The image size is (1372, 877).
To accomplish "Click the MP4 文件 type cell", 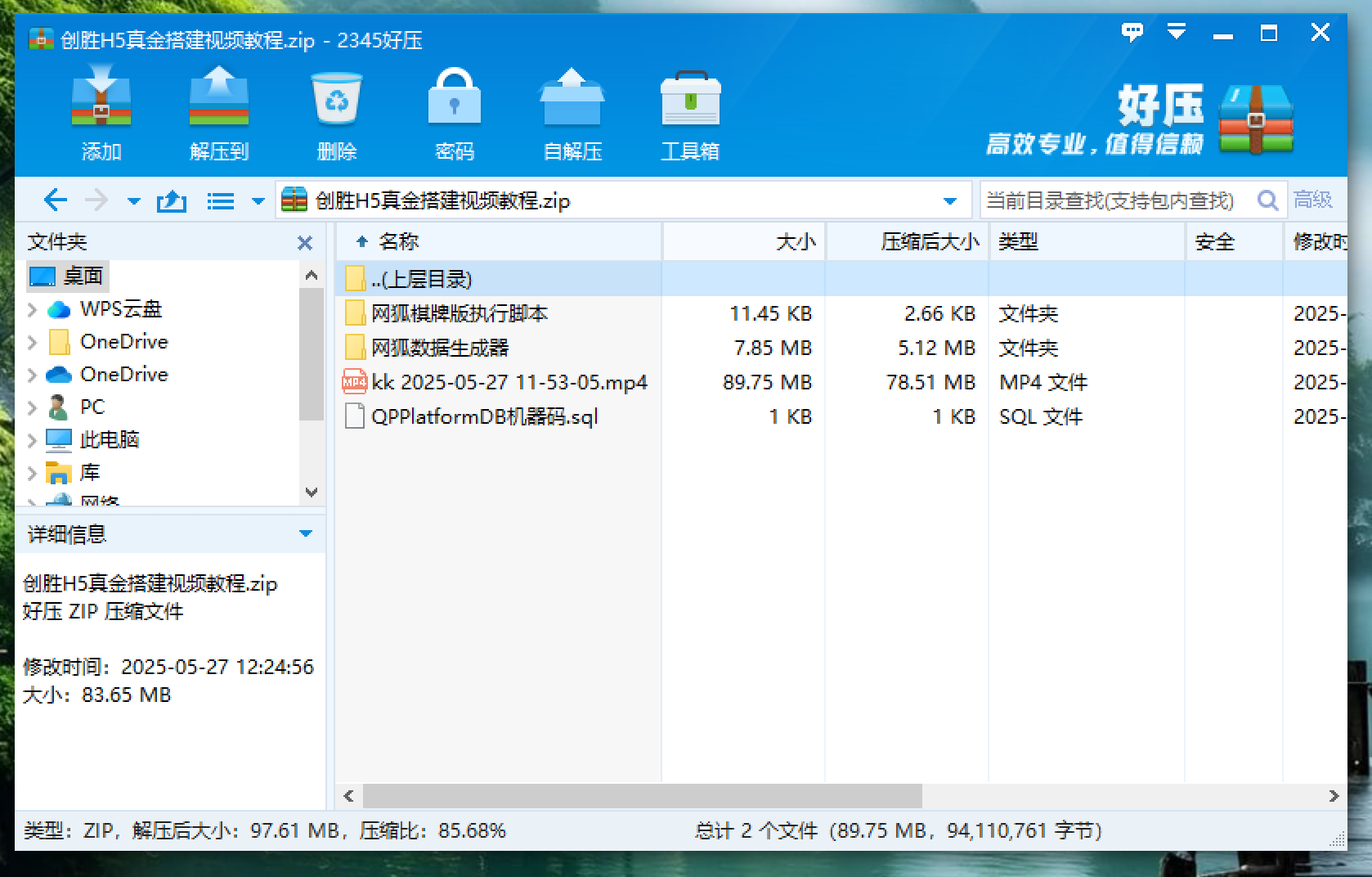I will click(1043, 382).
